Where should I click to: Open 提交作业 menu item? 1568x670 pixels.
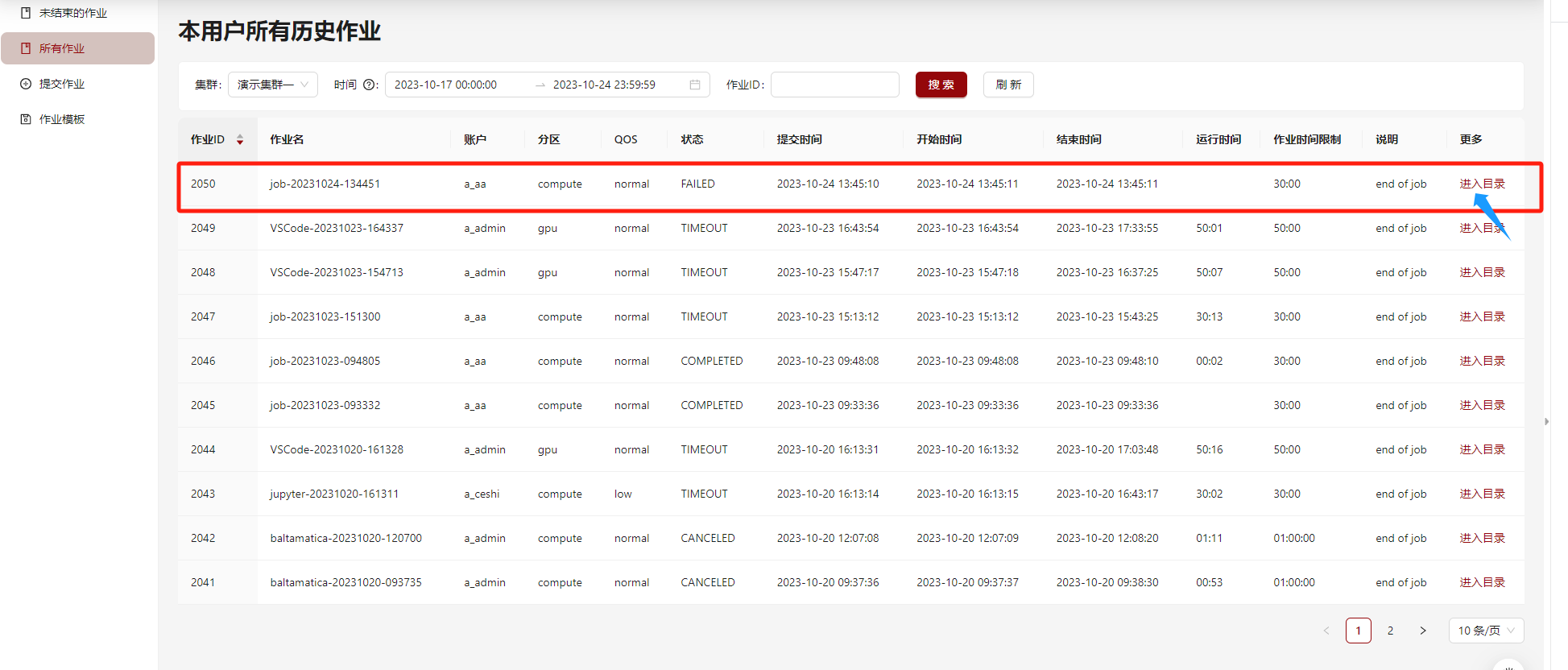pyautogui.click(x=62, y=84)
